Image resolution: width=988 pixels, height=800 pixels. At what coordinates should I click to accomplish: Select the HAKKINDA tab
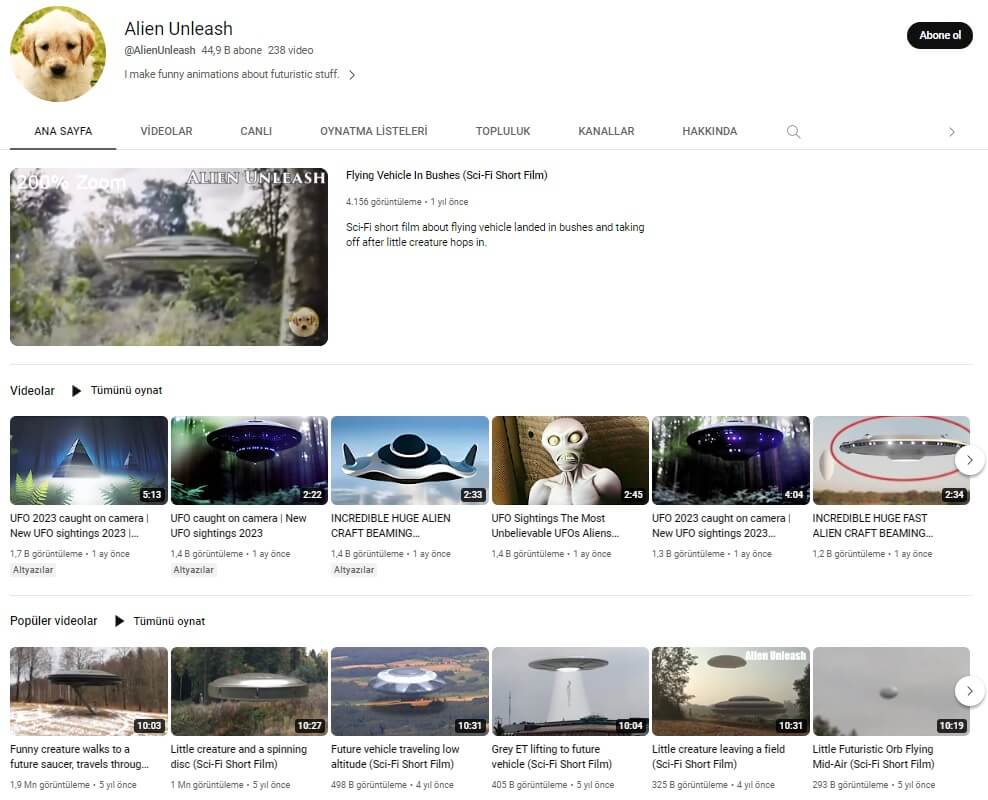click(x=709, y=132)
